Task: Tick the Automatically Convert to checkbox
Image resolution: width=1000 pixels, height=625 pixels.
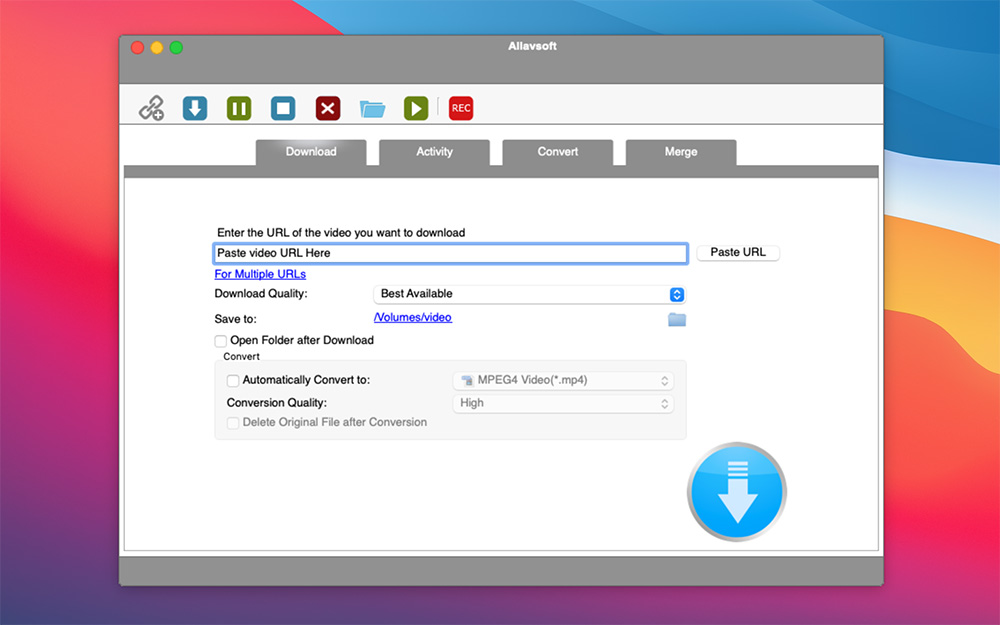Action: click(233, 381)
